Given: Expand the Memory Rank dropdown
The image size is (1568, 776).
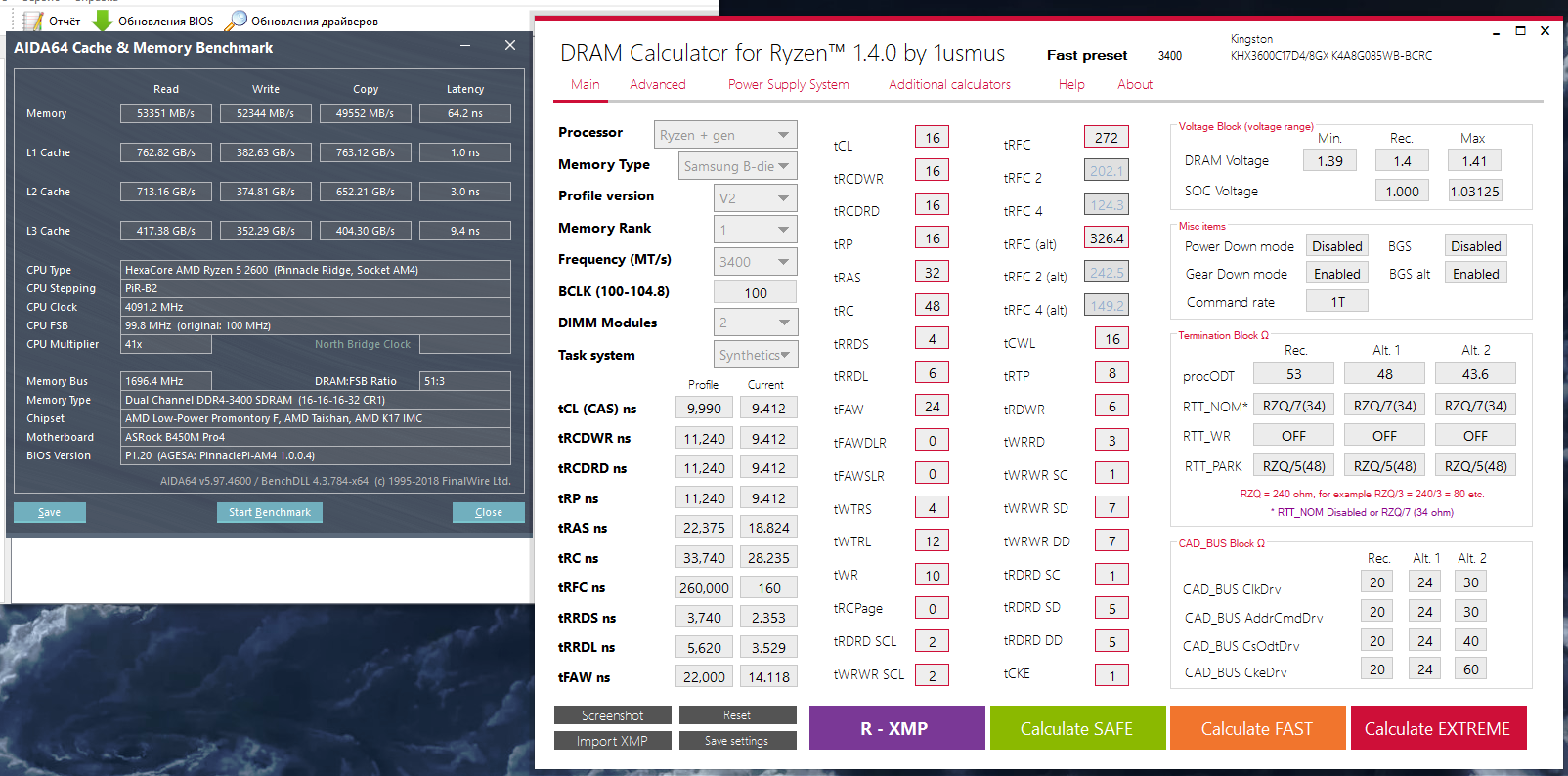Looking at the screenshot, I should 755,230.
